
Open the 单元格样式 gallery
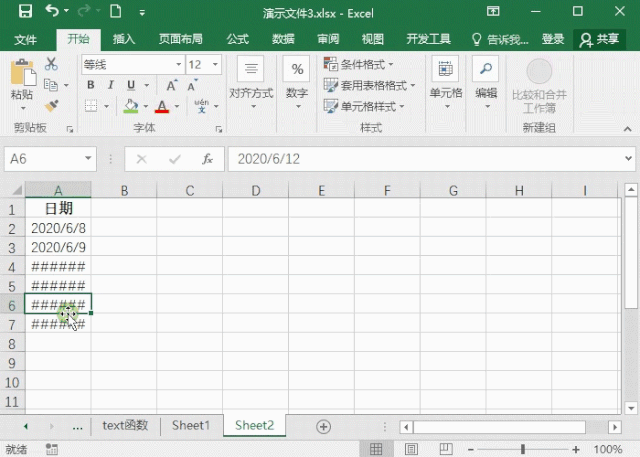pos(364,106)
